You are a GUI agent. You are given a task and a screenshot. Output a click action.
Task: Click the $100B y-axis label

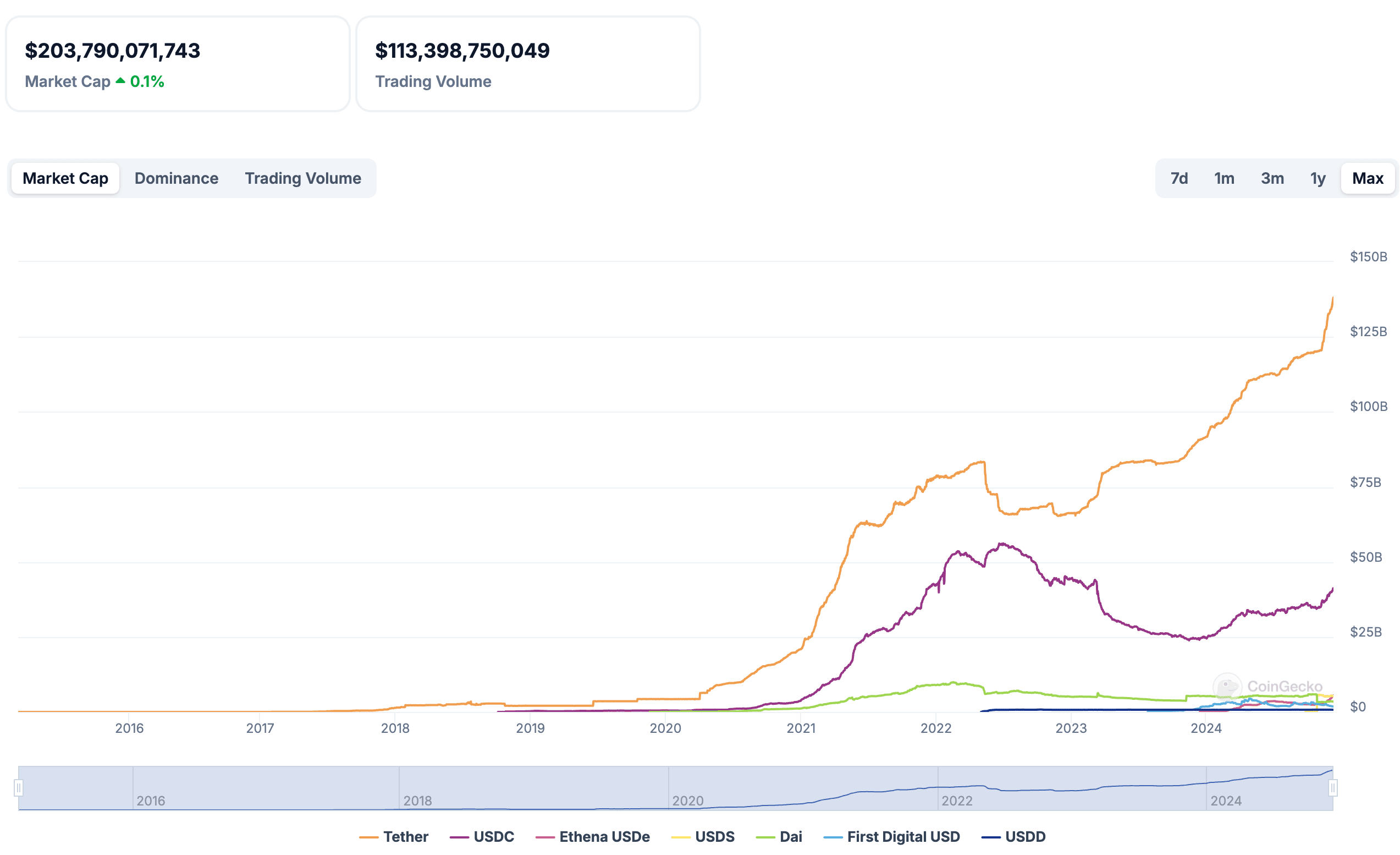click(x=1368, y=407)
